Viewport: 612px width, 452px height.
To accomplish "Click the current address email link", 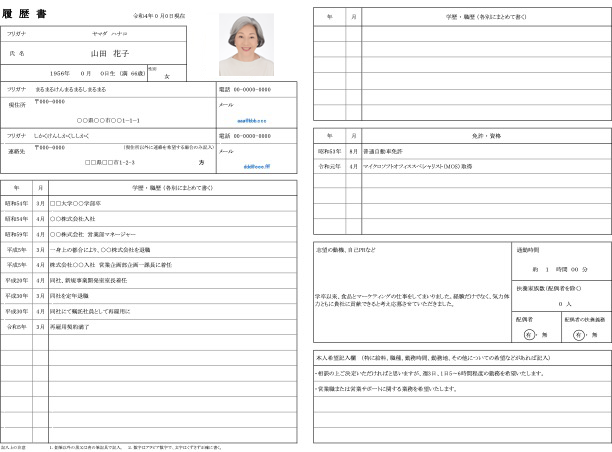I will point(253,120).
